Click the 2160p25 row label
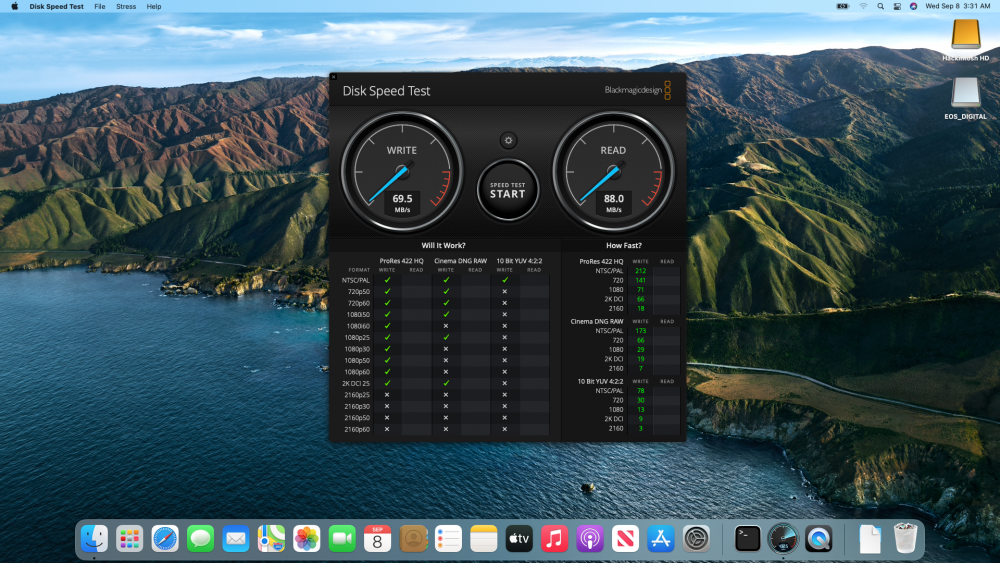 pos(357,395)
